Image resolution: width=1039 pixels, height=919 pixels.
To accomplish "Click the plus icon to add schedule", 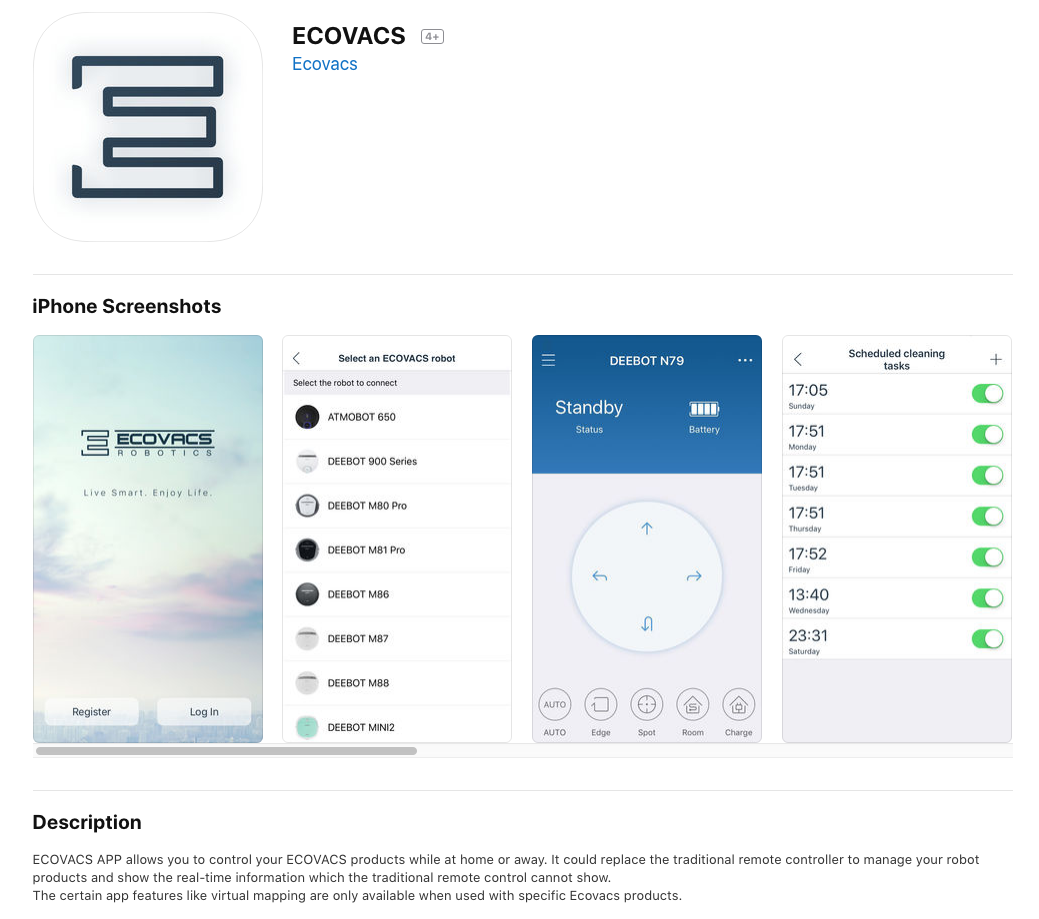I will pyautogui.click(x=995, y=360).
